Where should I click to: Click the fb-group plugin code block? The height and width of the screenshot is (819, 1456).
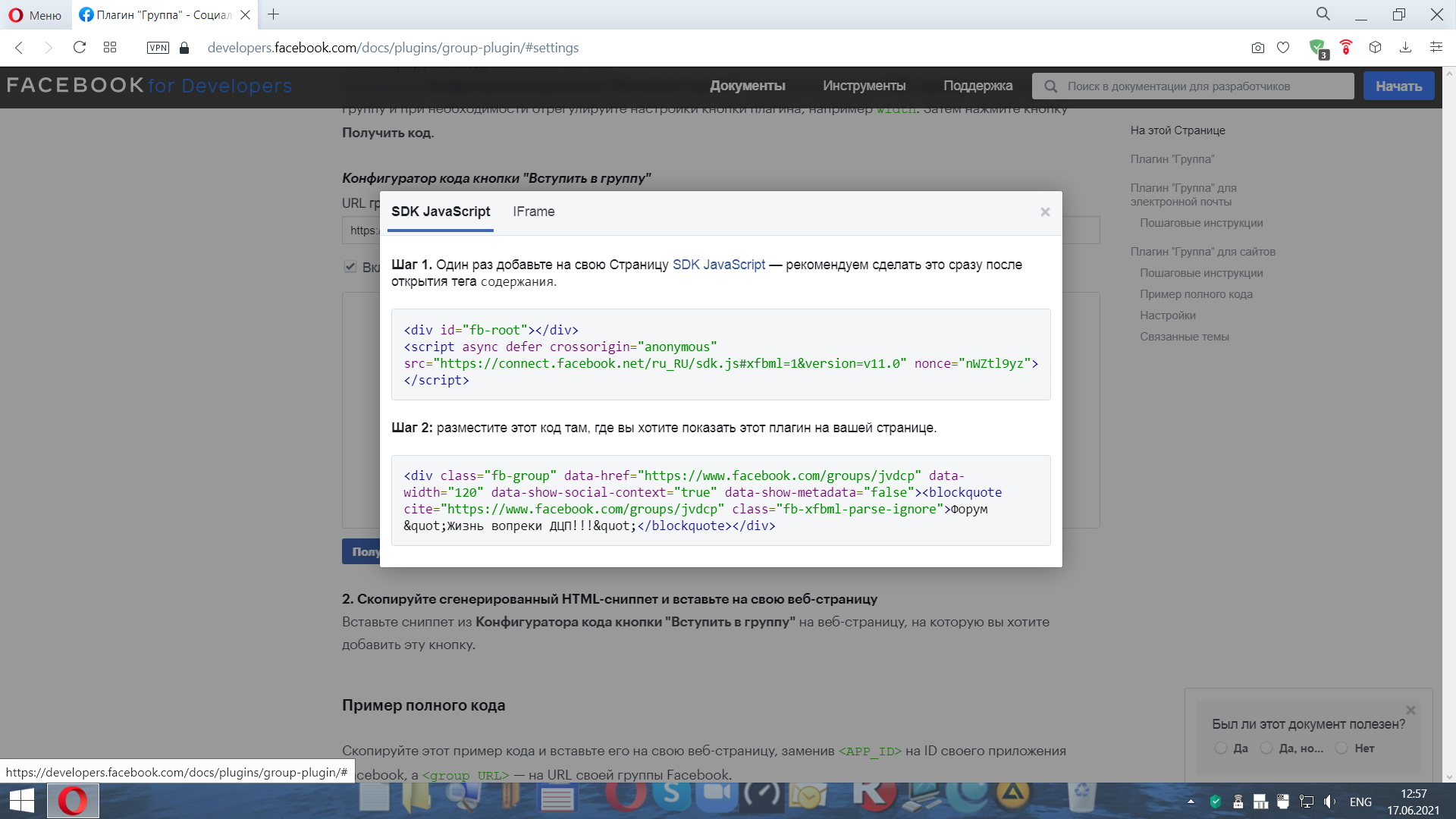(720, 500)
